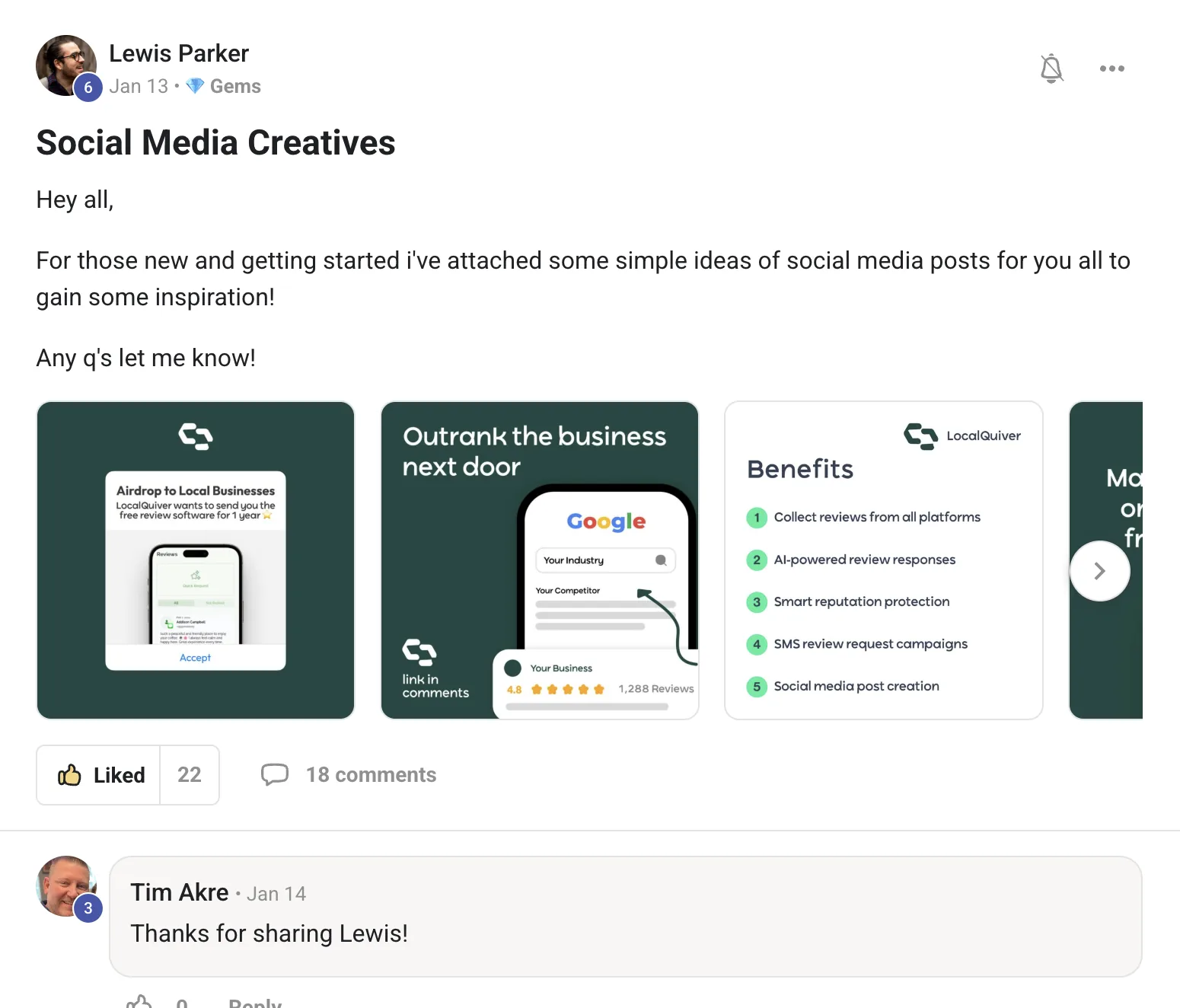Click Jan 13 post date
This screenshot has width=1180, height=1008.
pos(139,87)
